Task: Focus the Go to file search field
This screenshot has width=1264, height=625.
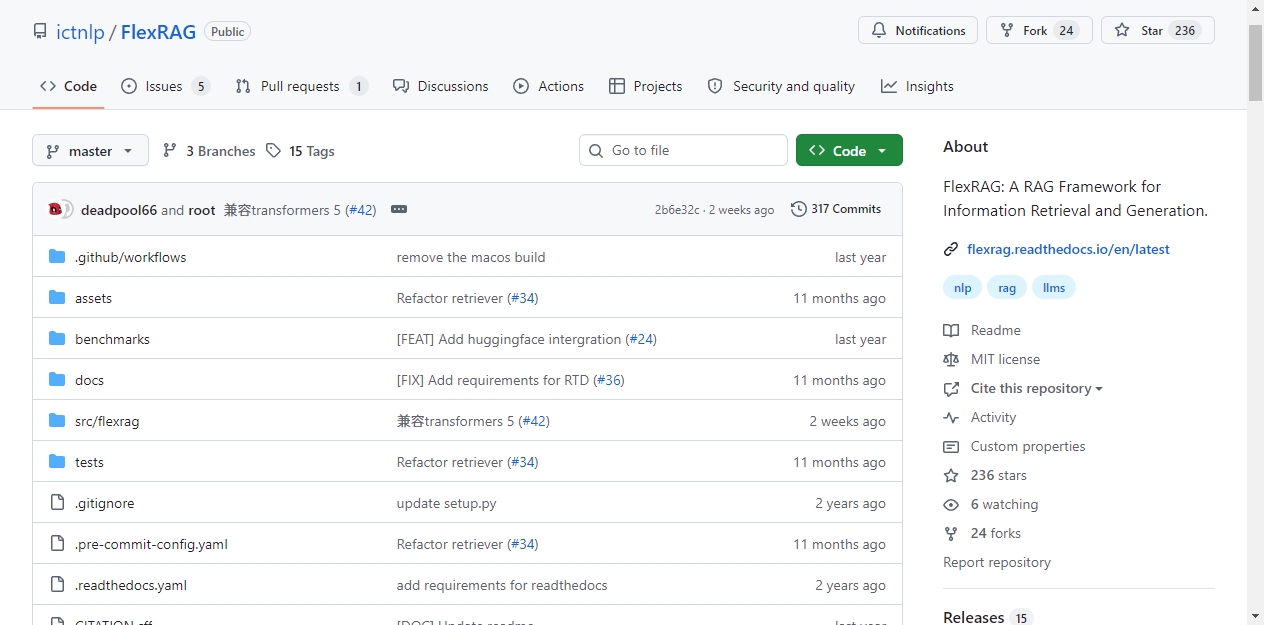Action: tap(683, 150)
